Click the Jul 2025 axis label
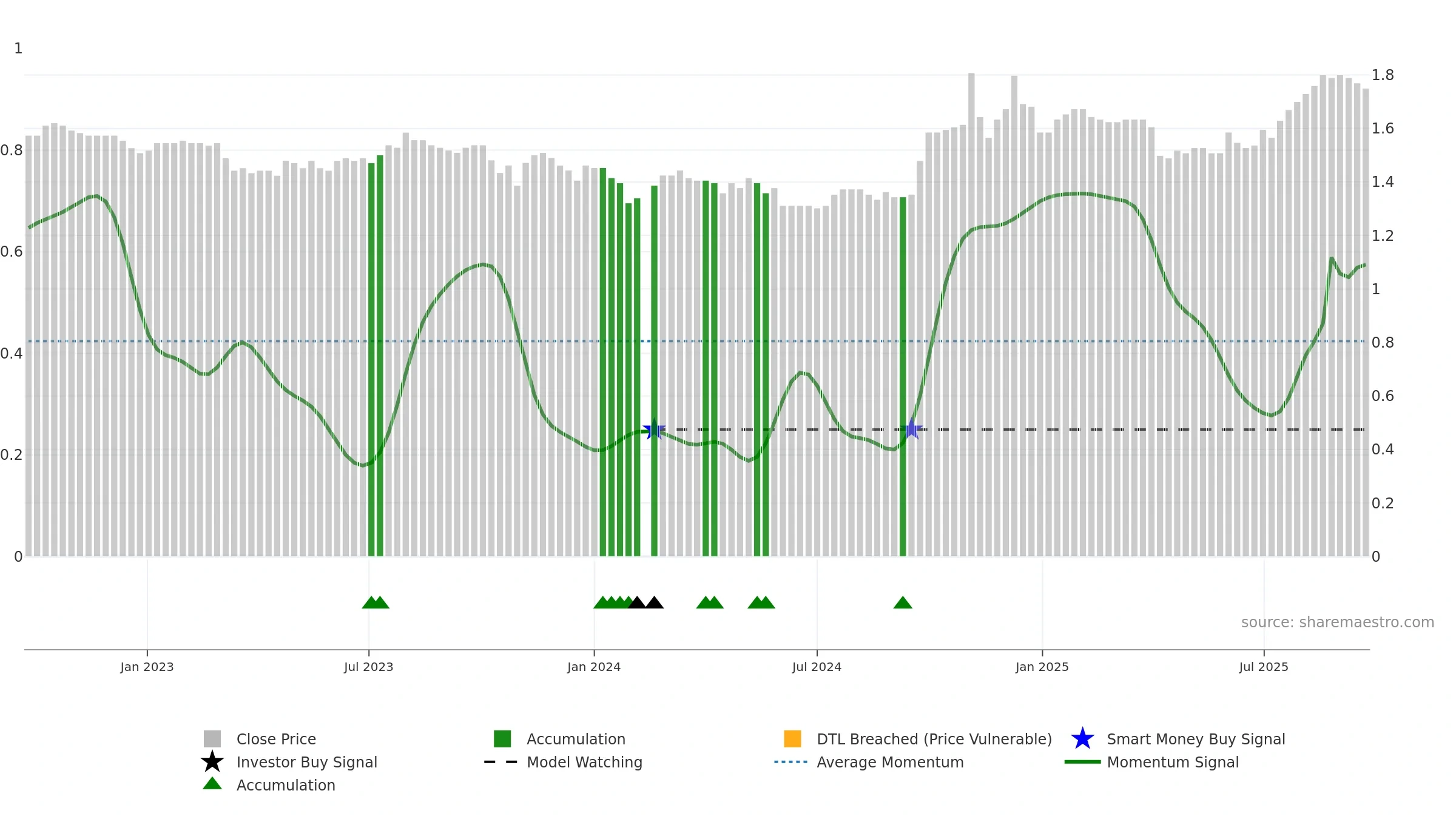Viewport: 1456px width, 819px height. 1264,667
